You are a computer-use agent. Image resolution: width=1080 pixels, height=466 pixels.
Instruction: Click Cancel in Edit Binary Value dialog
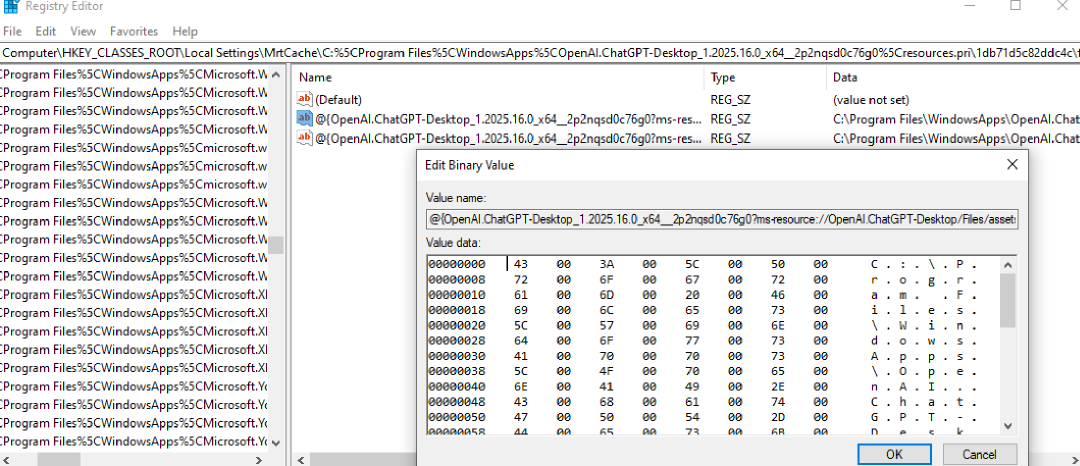pos(979,454)
